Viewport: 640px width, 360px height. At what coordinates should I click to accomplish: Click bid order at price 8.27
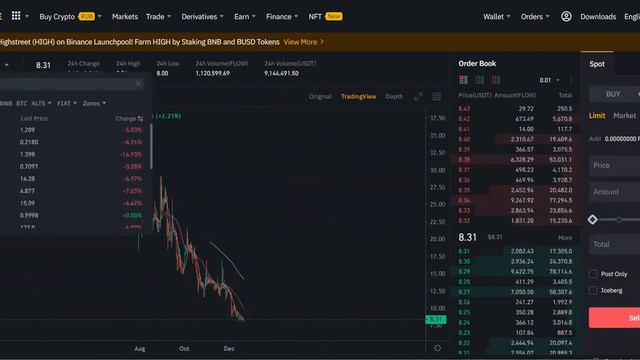(515, 292)
